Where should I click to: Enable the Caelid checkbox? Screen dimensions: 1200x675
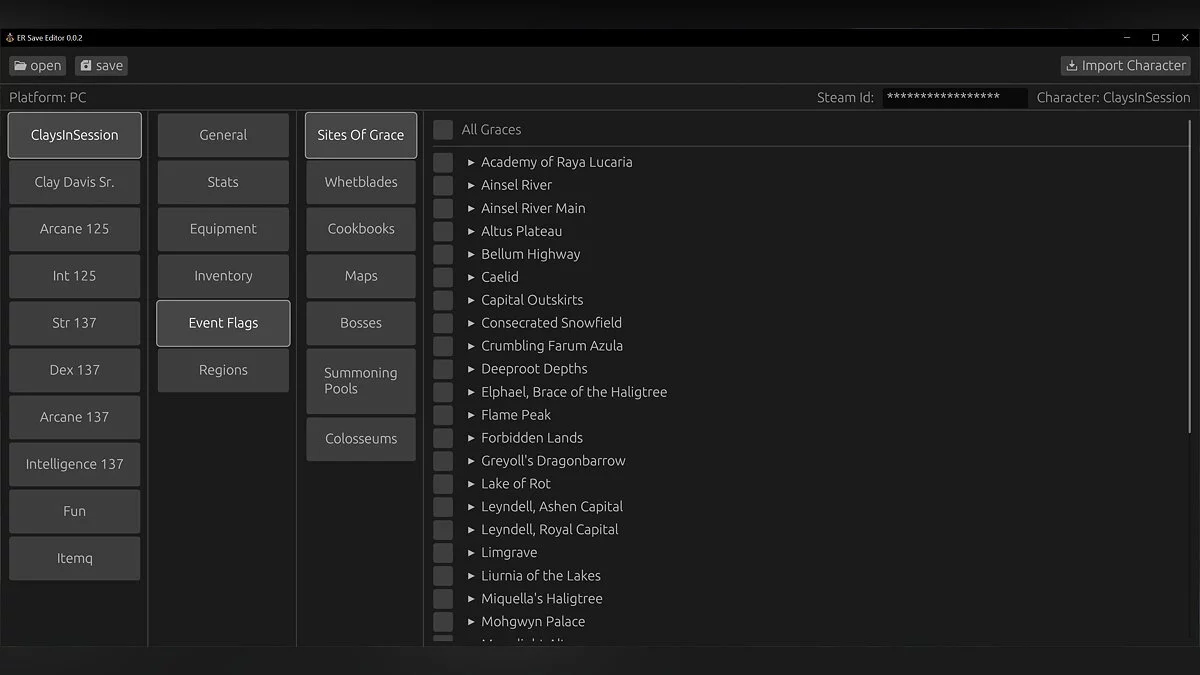pyautogui.click(x=441, y=276)
